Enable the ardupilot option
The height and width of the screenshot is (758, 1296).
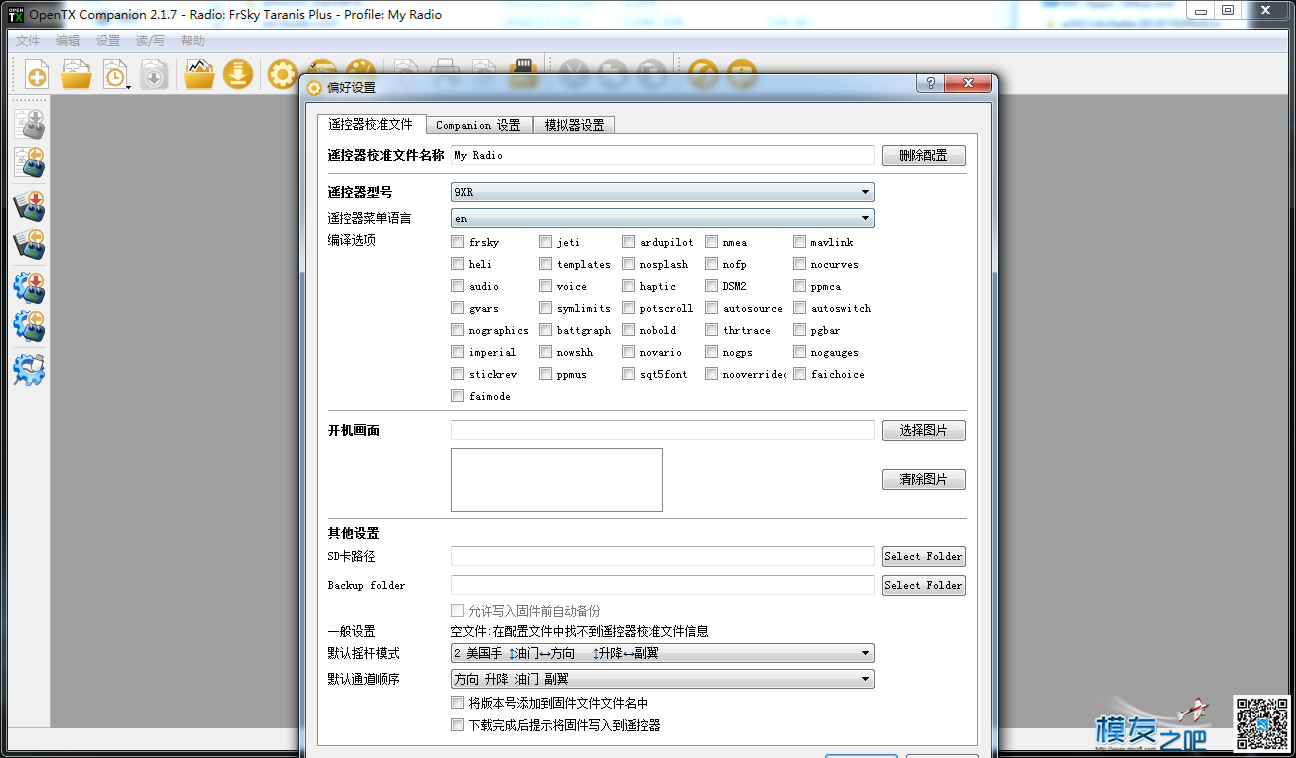[x=628, y=242]
